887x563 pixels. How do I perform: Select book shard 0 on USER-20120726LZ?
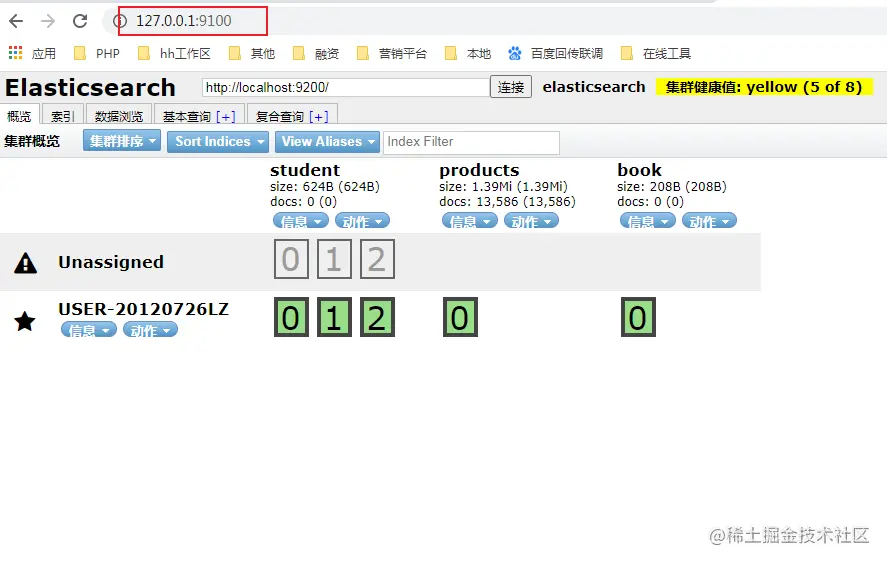tap(638, 317)
